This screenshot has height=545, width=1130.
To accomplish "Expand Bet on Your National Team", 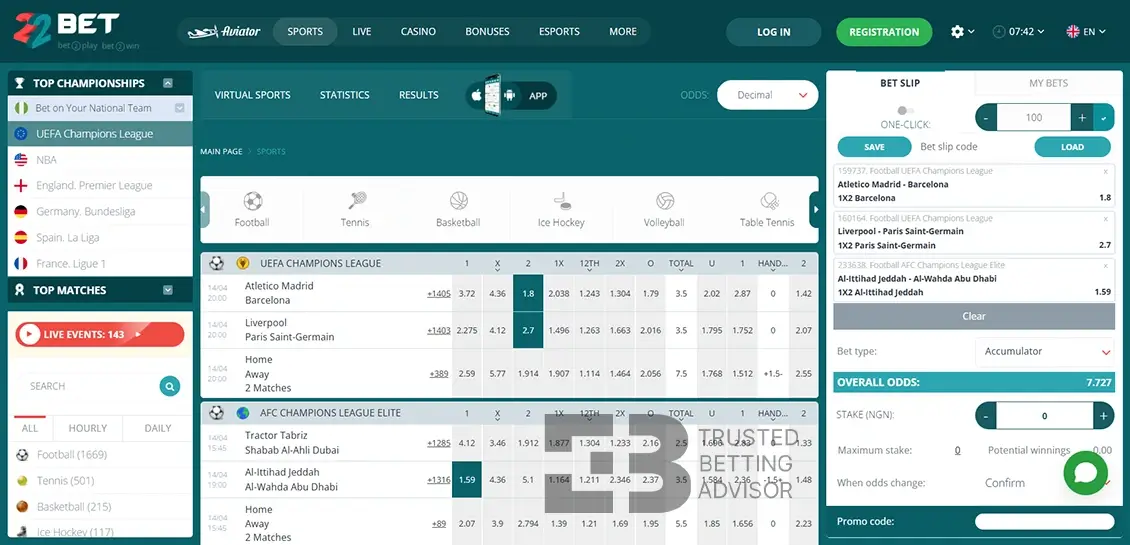I will click(x=179, y=108).
